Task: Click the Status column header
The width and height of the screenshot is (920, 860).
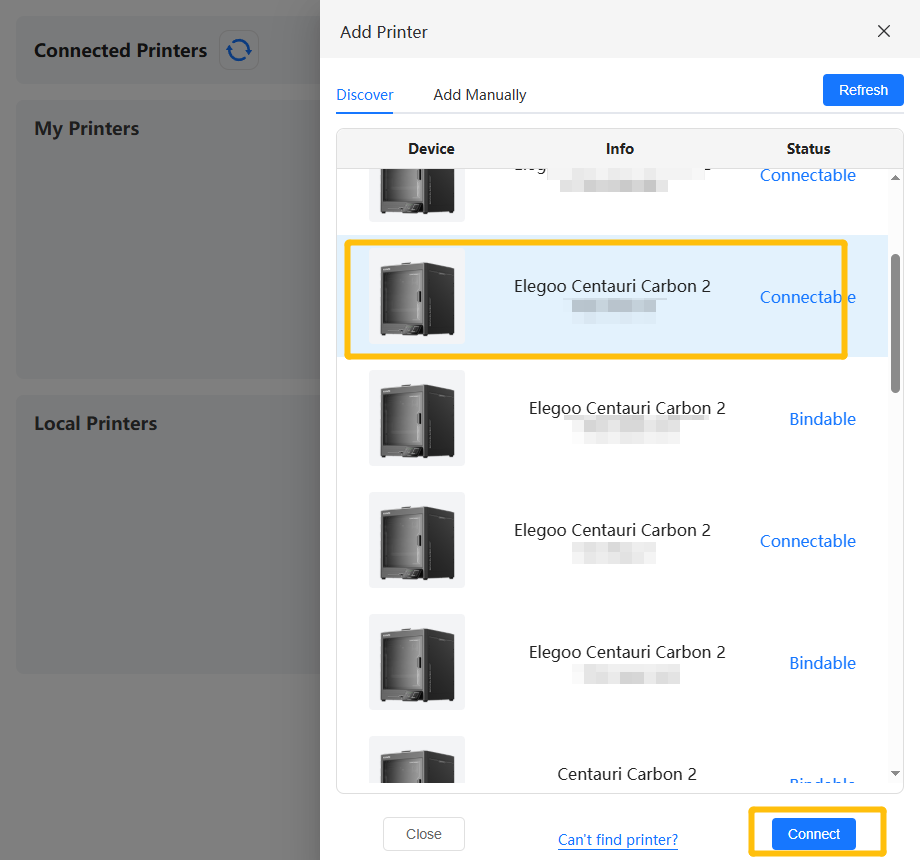Action: point(808,149)
